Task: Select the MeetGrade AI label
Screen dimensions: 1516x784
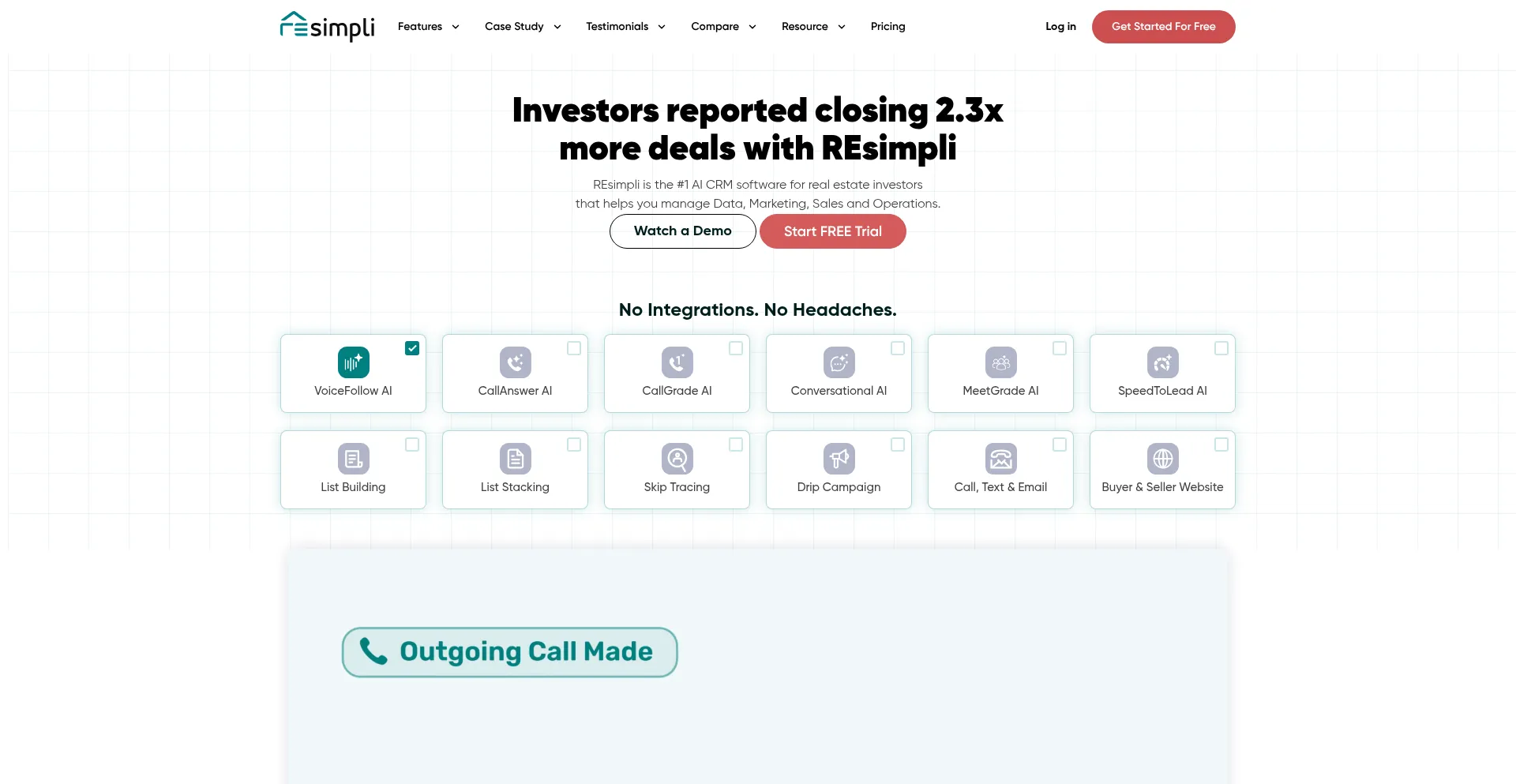Action: click(x=1000, y=391)
